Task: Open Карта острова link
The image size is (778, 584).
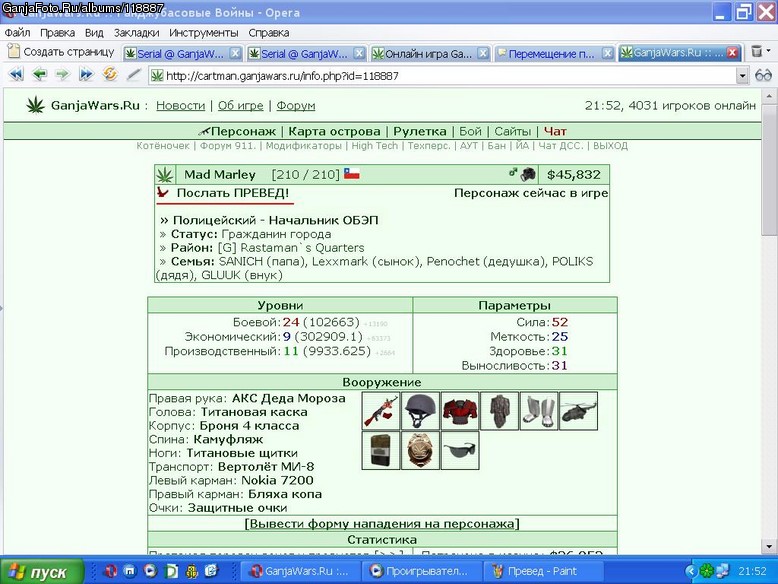Action: (x=334, y=131)
